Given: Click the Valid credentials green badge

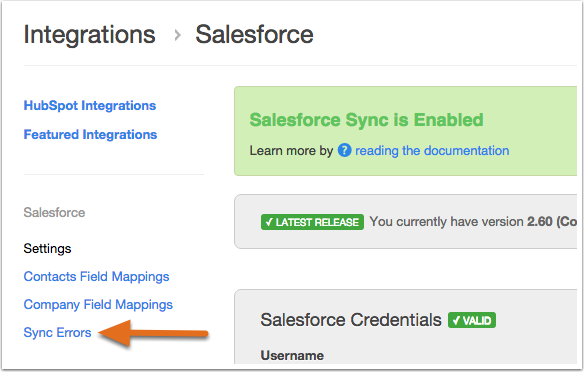Looking at the screenshot, I should pos(472,320).
